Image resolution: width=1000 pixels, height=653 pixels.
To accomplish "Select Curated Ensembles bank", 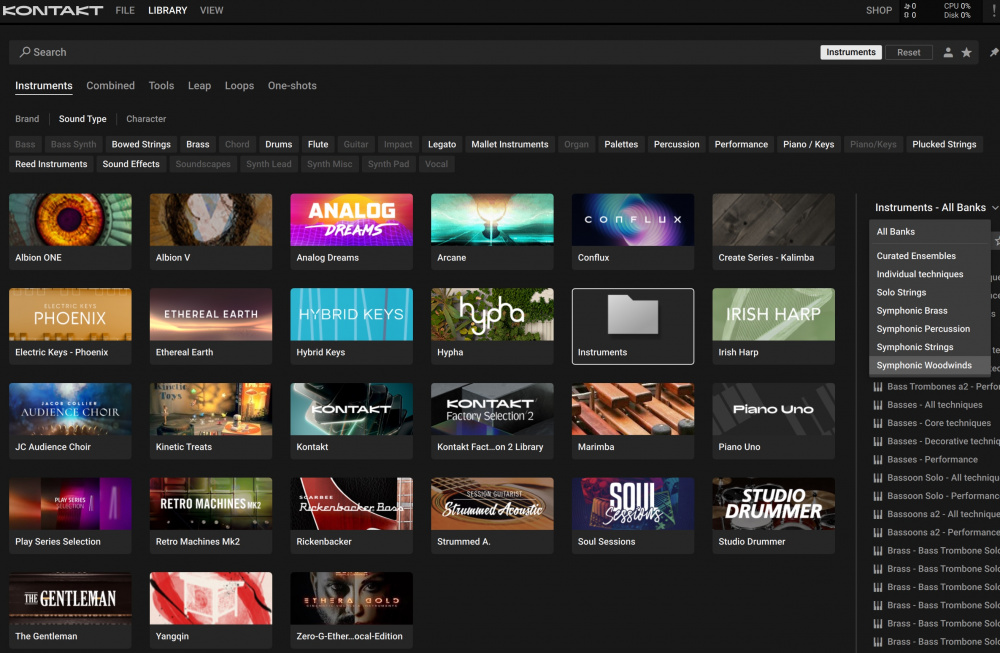I will tap(929, 256).
